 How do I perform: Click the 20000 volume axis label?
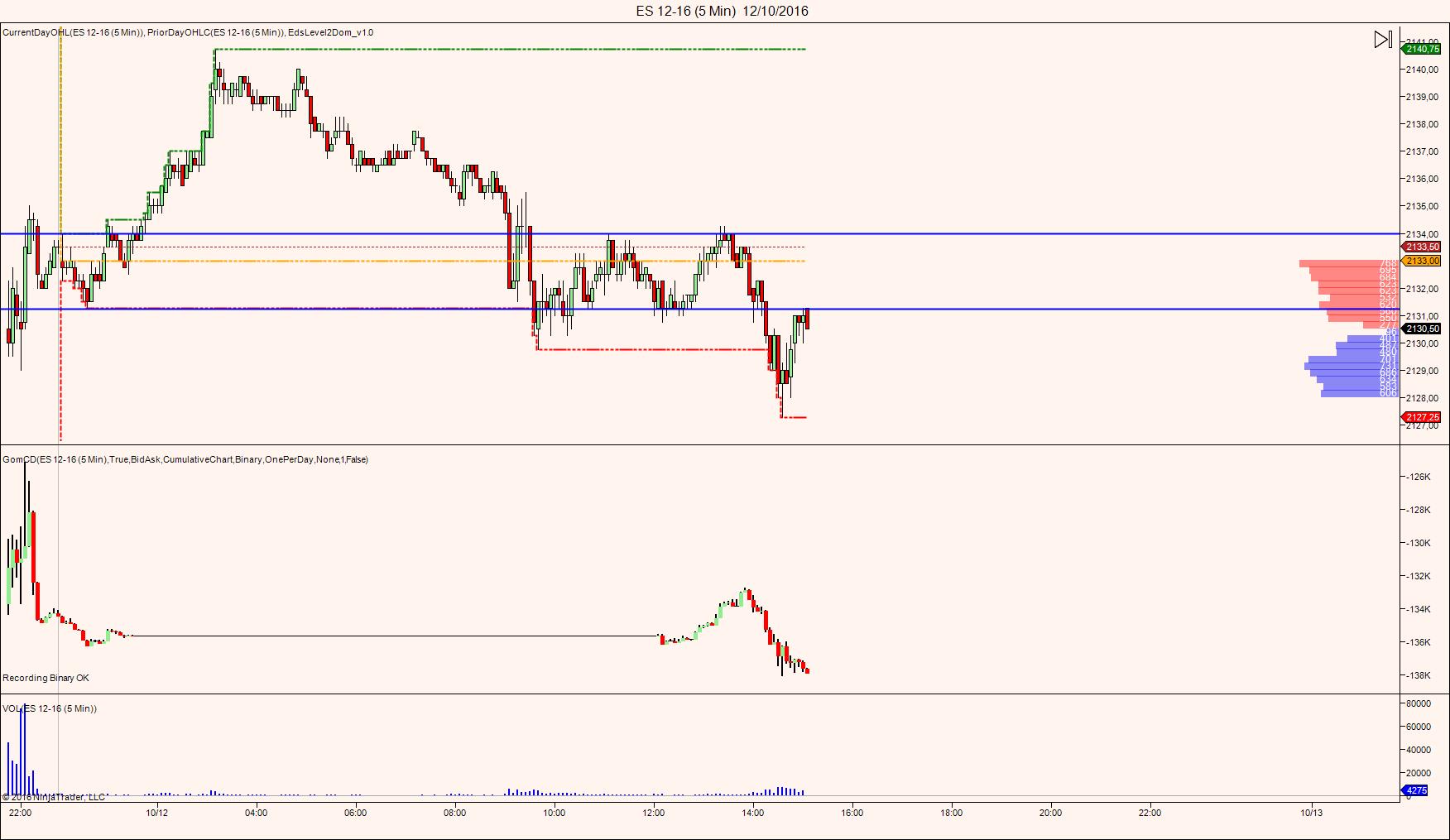click(x=1419, y=773)
